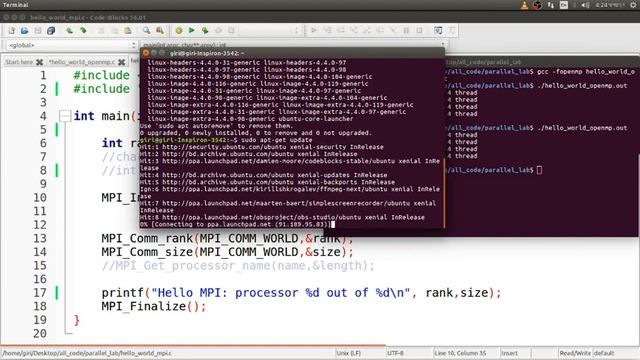Screen dimensions: 640x360
Task: Save all files with stacked-disks icon
Action: 51,31
